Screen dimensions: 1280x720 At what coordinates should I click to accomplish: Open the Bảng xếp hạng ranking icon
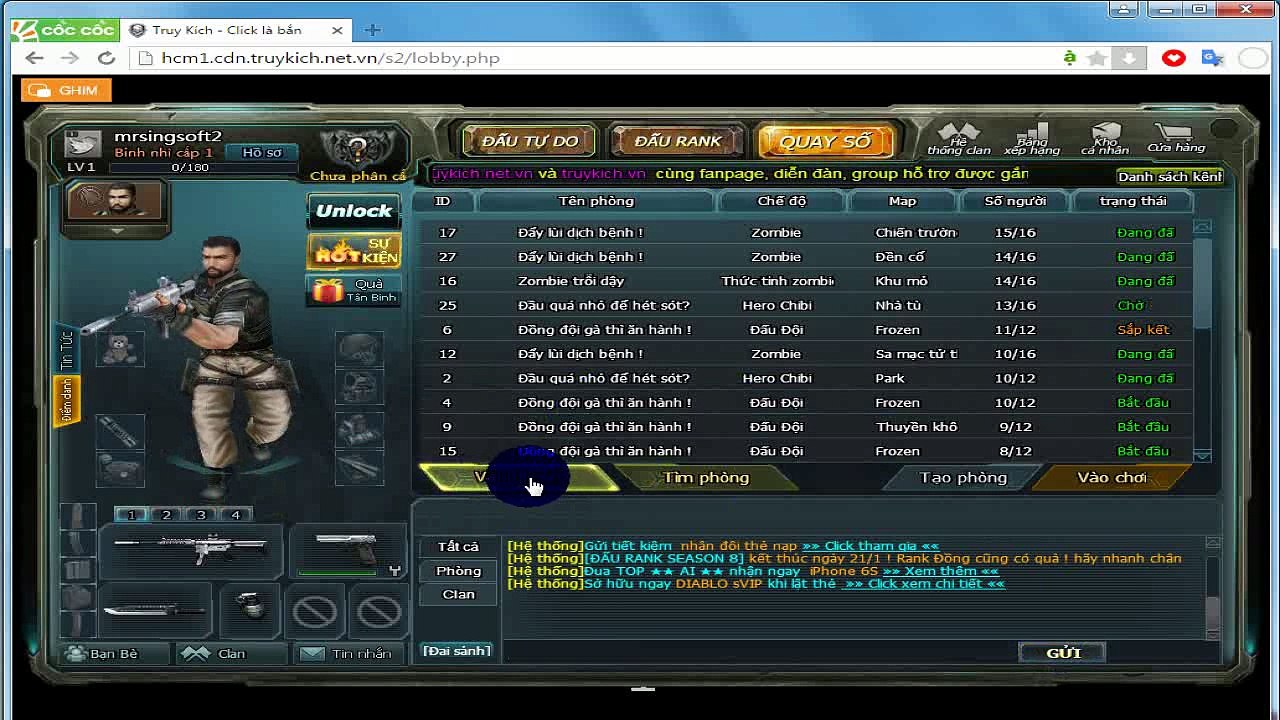click(x=1031, y=139)
